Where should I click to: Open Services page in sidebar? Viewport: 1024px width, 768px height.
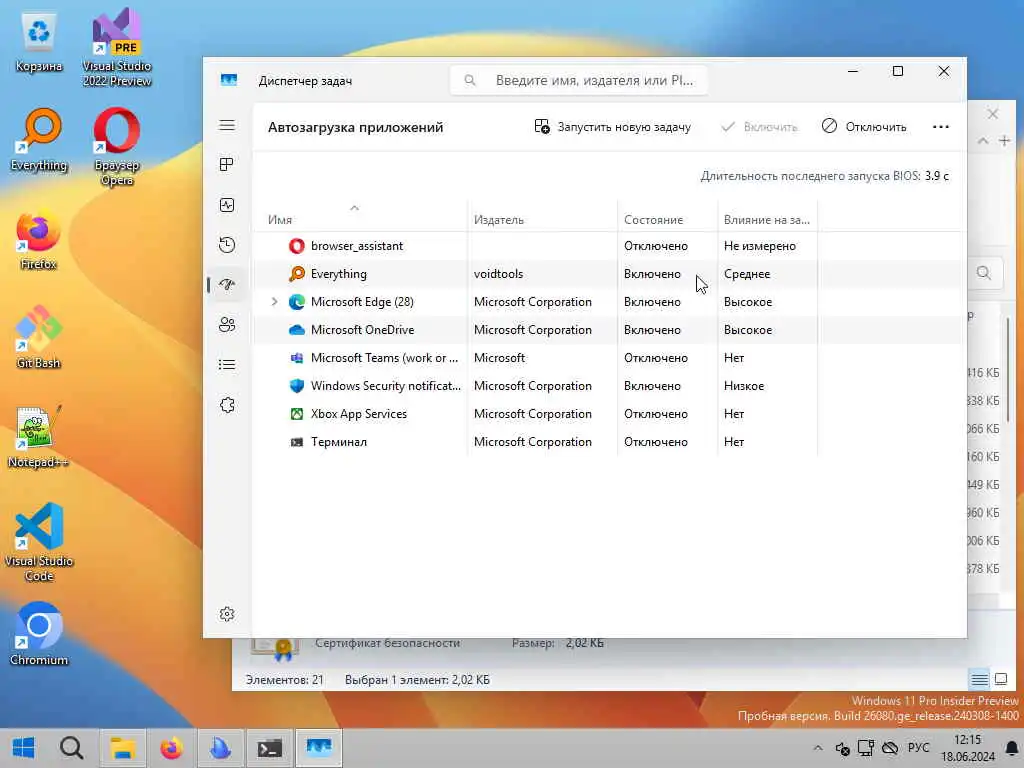click(x=227, y=405)
